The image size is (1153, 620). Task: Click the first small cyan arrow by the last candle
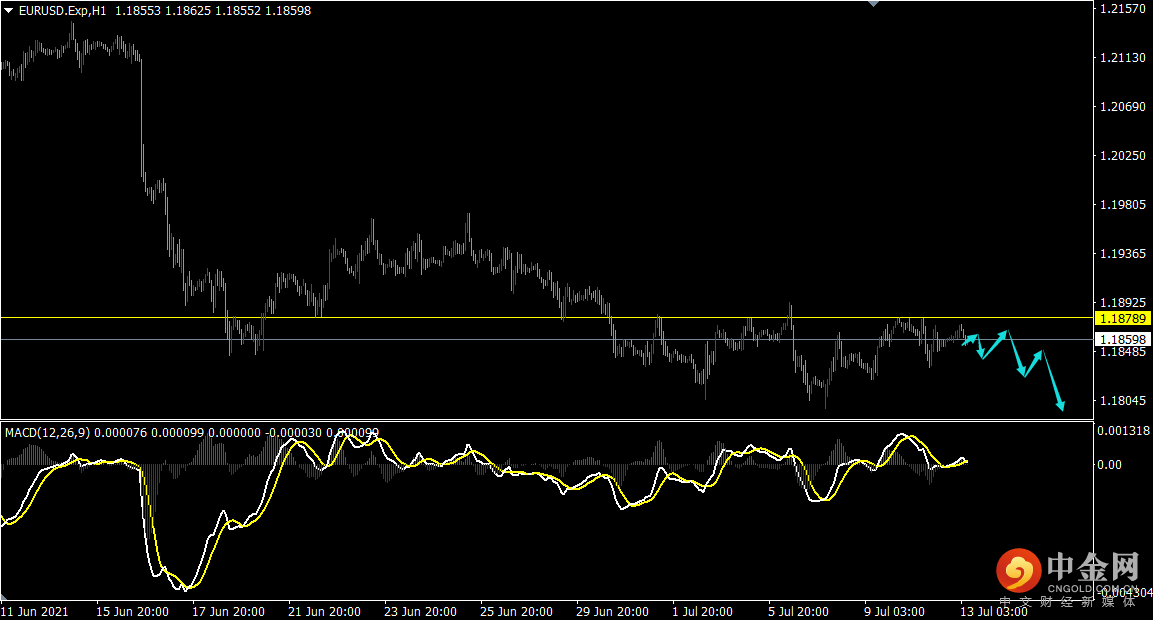pyautogui.click(x=970, y=340)
